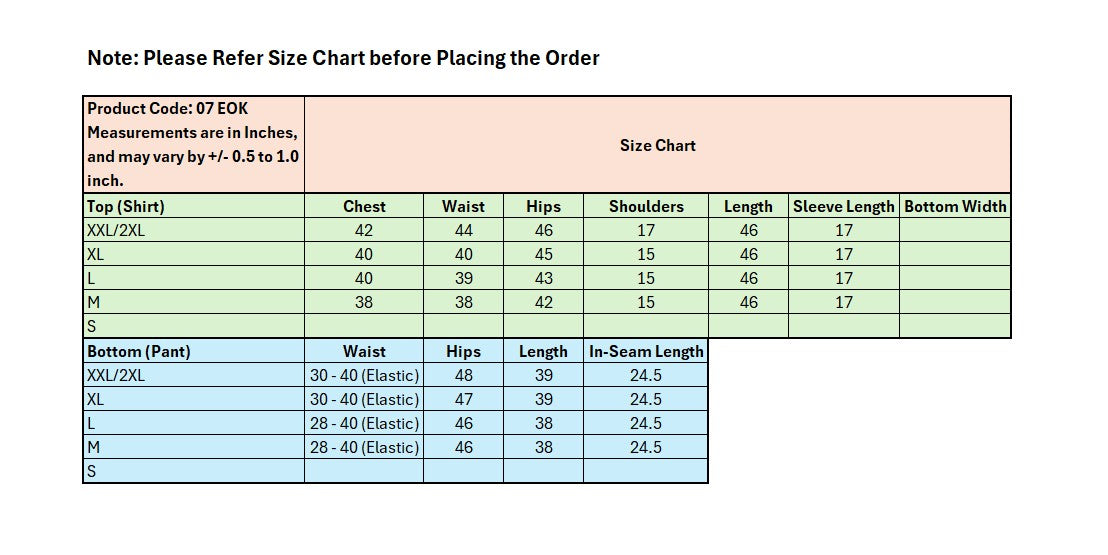Click hips value 45 in shirt XL row
This screenshot has width=1108, height=555.
(543, 254)
